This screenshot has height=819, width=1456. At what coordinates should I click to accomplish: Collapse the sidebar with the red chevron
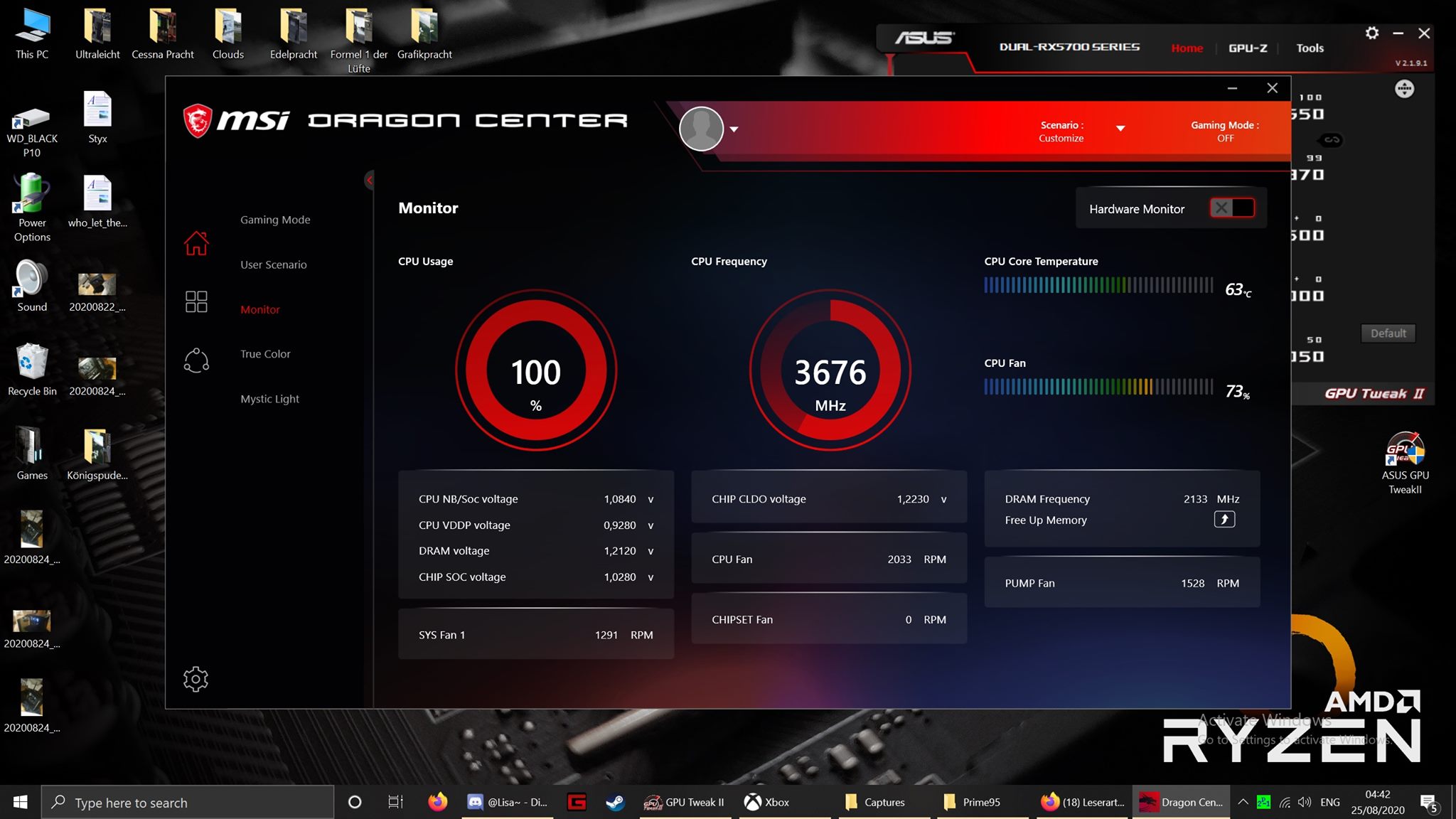tap(369, 180)
